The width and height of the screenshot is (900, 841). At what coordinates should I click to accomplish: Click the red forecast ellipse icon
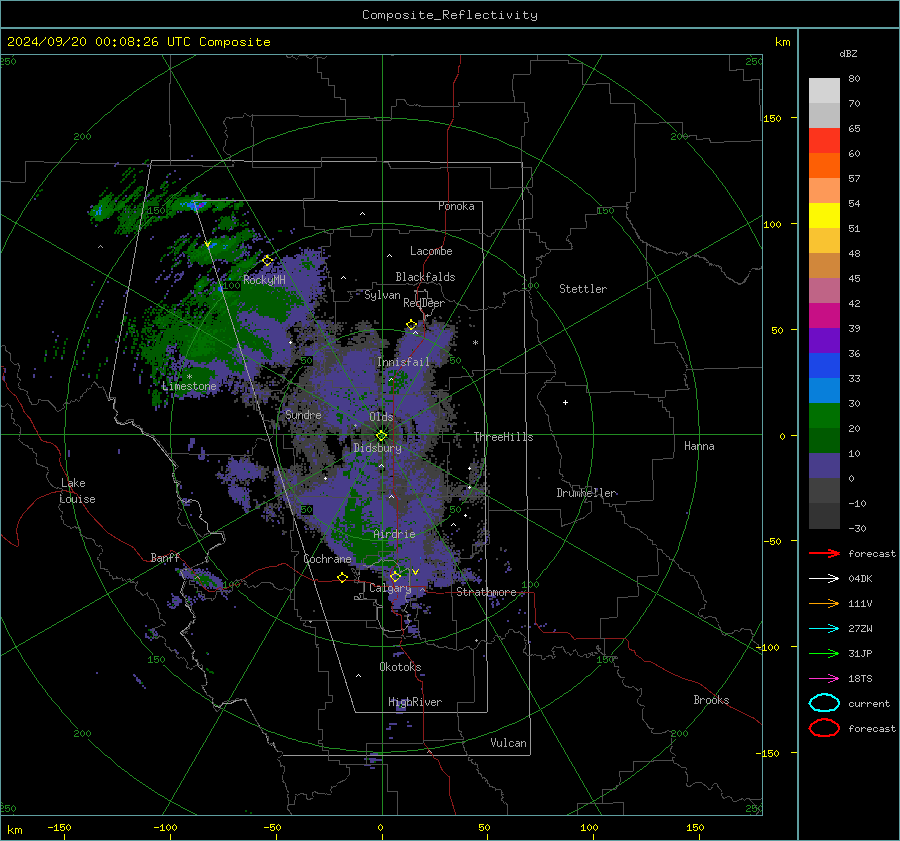[x=824, y=728]
